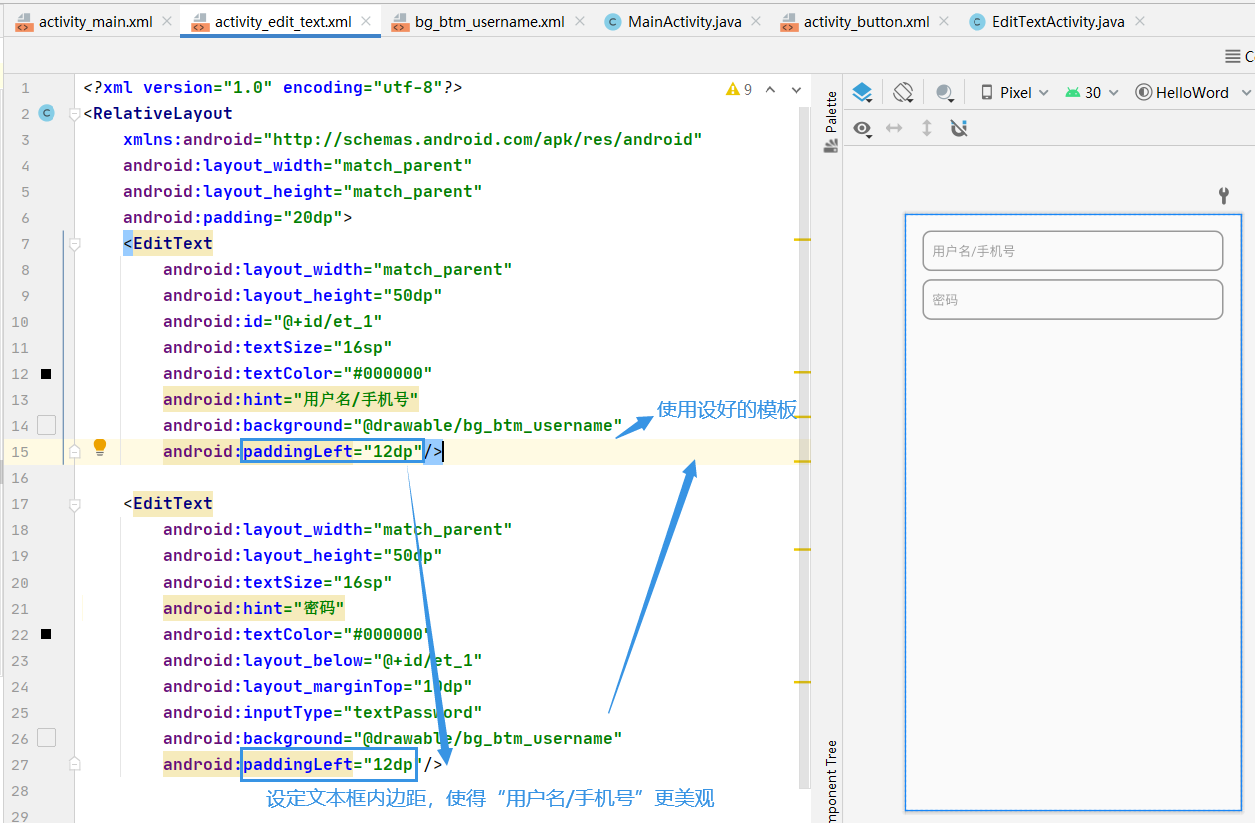Click the yellow lightbulb intention icon
This screenshot has height=823, width=1255.
[100, 447]
